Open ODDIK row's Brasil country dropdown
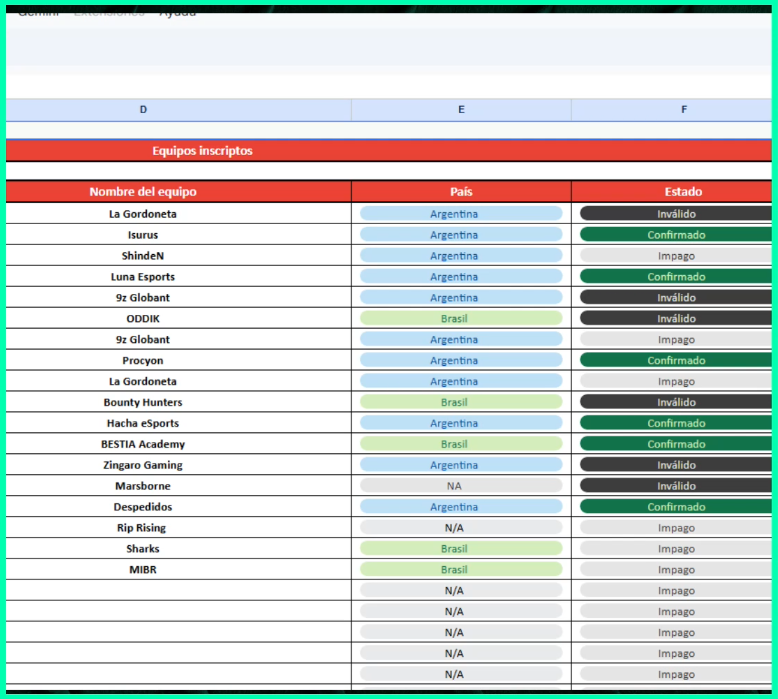Screen dimensions: 778x699 tap(461, 318)
